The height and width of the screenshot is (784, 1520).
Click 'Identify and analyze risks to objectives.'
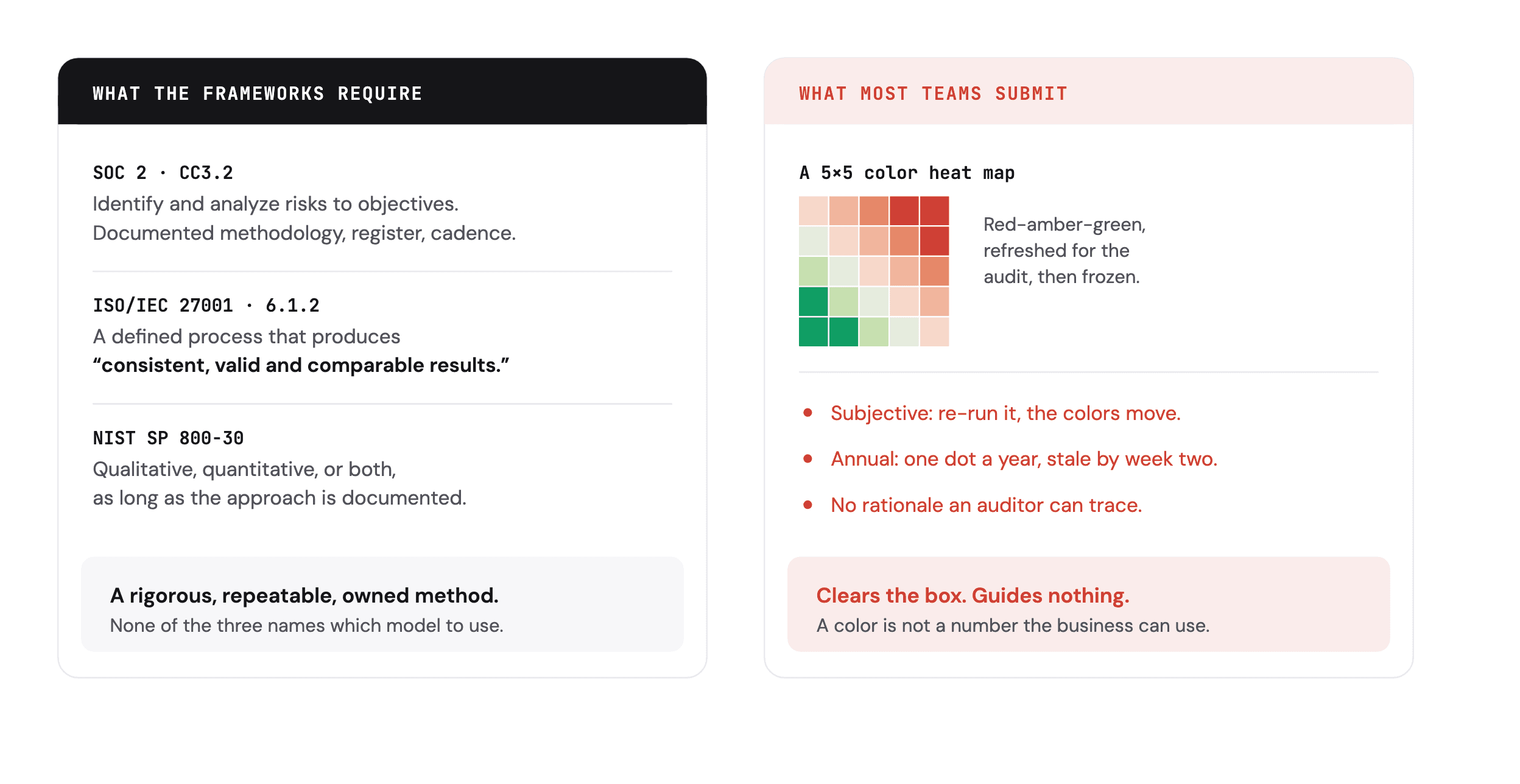pyautogui.click(x=275, y=204)
